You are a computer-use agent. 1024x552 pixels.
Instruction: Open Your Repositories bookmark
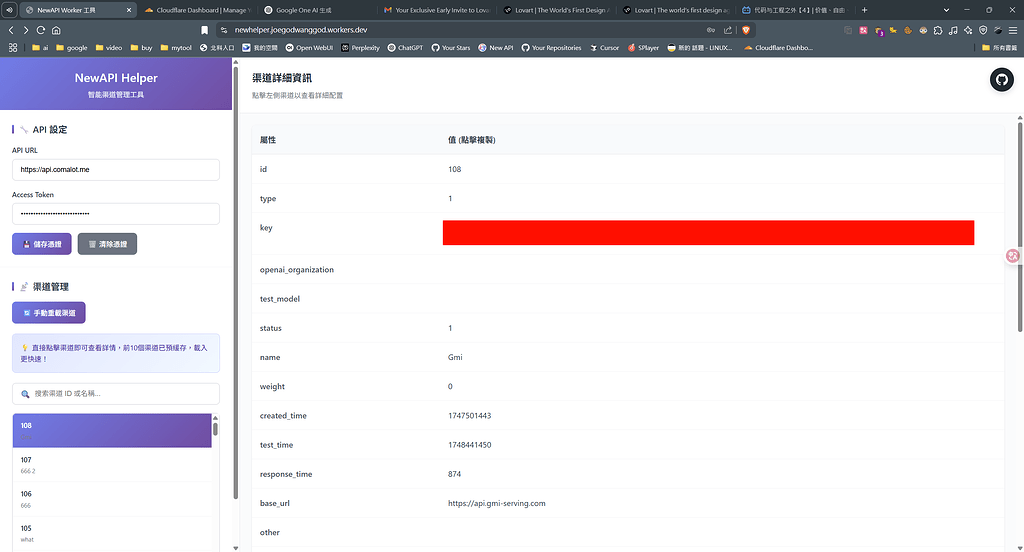(x=551, y=48)
